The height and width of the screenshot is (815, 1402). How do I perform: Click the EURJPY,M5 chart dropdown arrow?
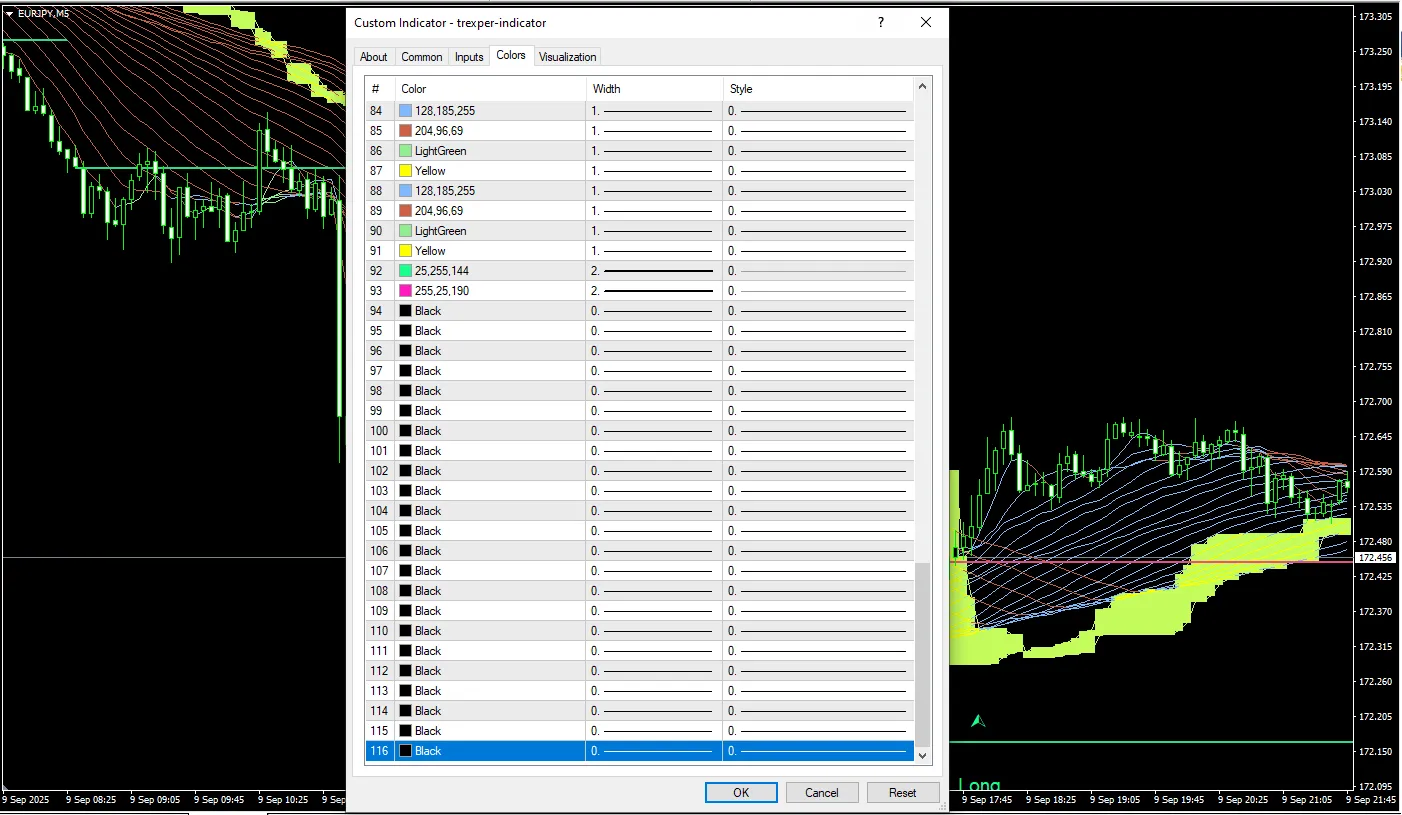pyautogui.click(x=10, y=13)
